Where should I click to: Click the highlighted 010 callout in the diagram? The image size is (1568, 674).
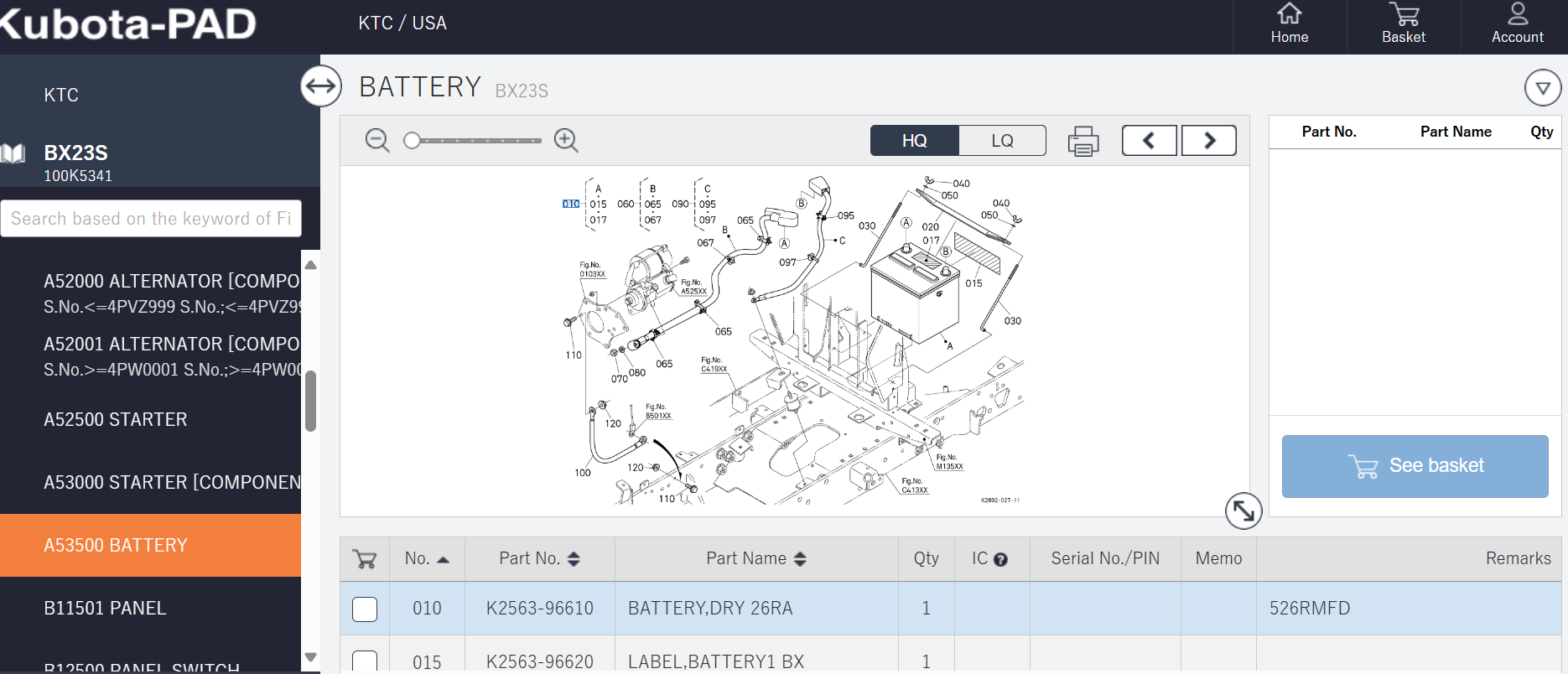(571, 204)
